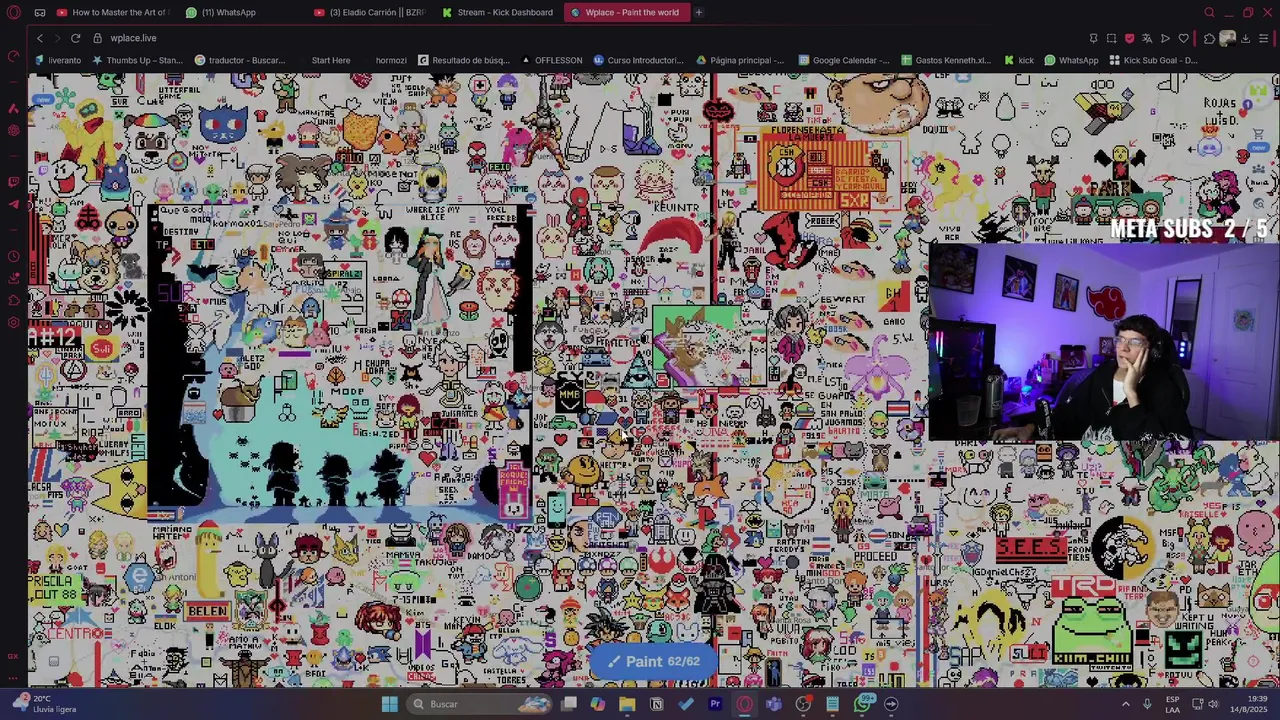This screenshot has height=720, width=1280.
Task: Open the 'kick' bookmark
Action: click(1019, 60)
